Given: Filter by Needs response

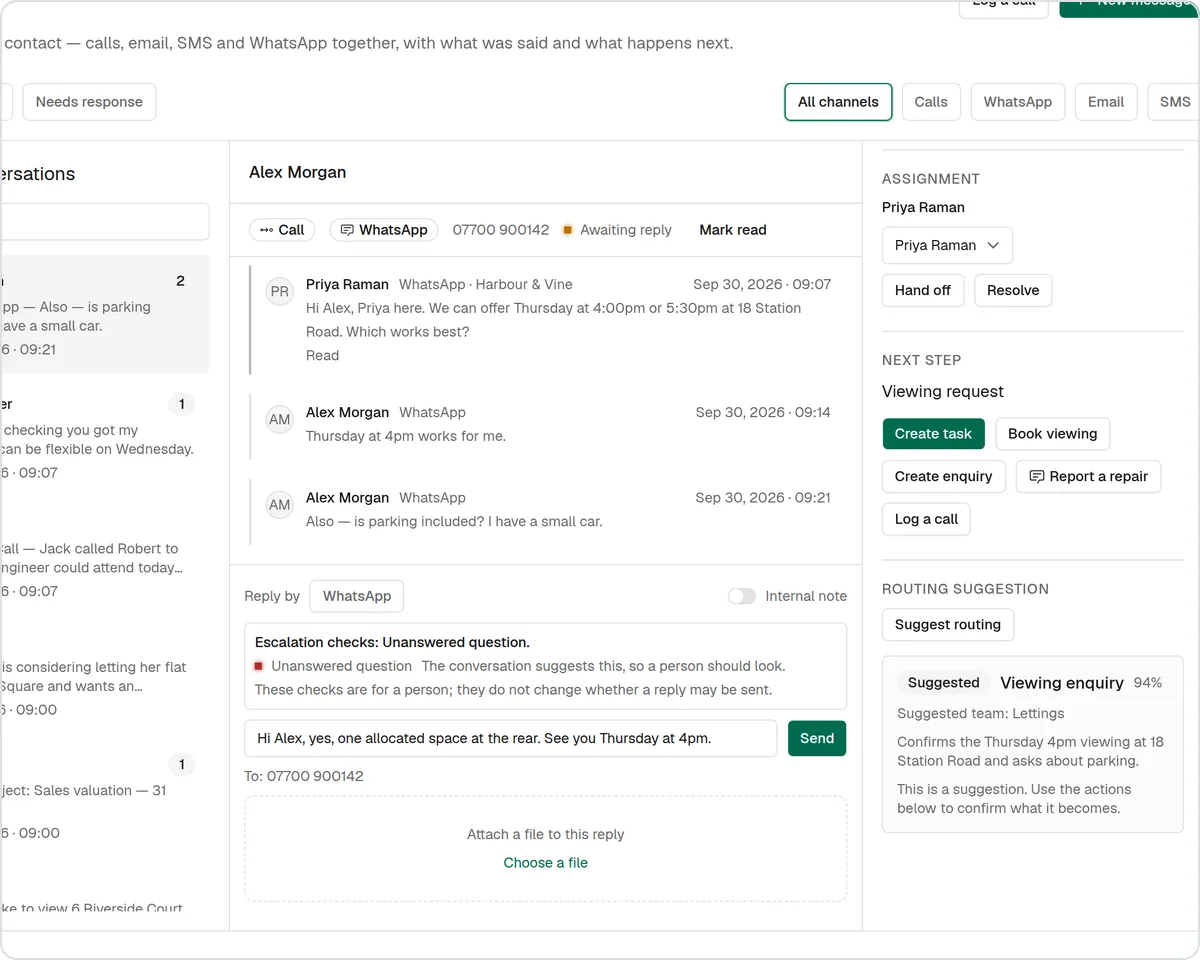Looking at the screenshot, I should tap(89, 102).
